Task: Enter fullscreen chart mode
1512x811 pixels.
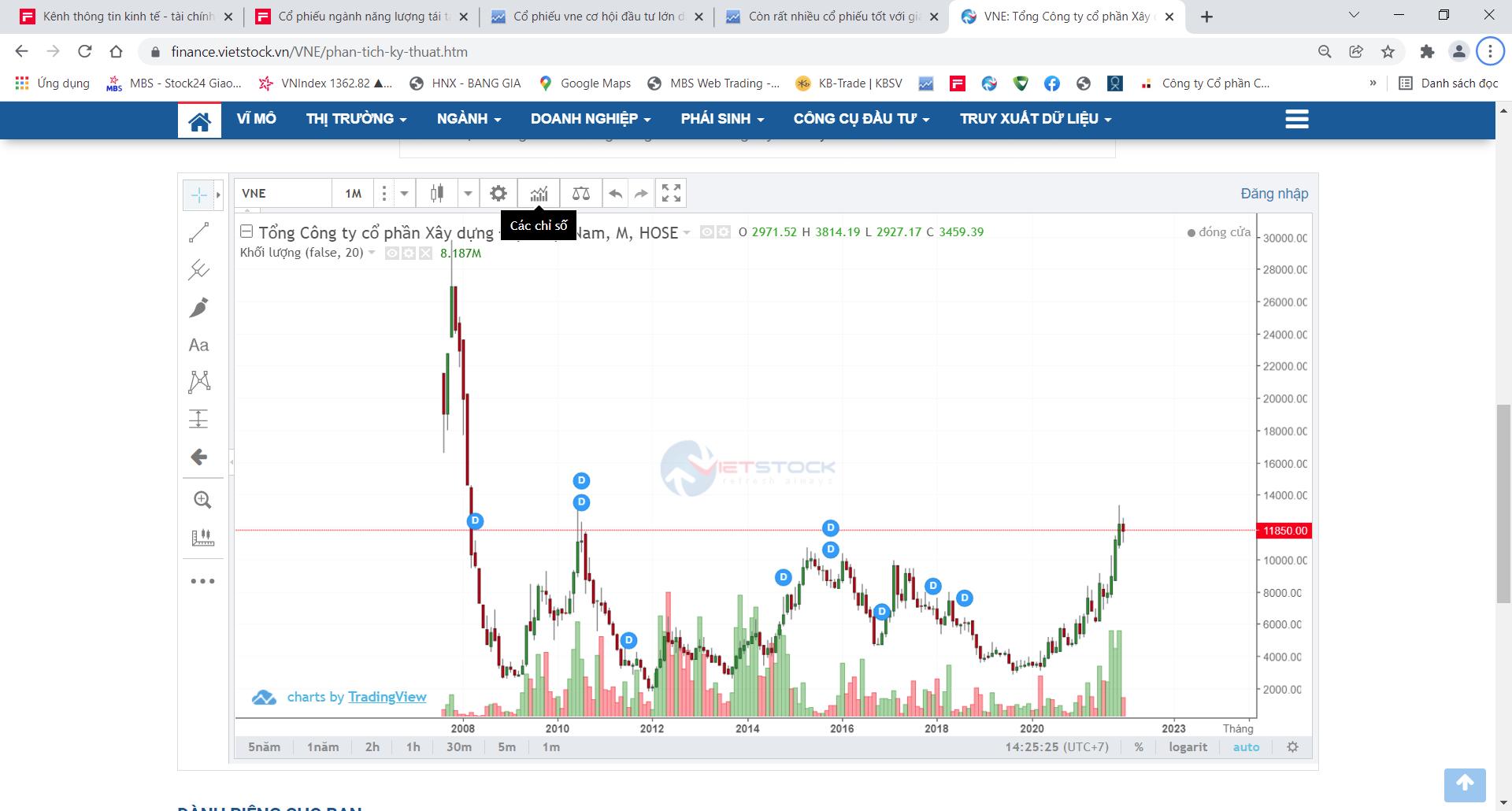Action: pyautogui.click(x=671, y=194)
